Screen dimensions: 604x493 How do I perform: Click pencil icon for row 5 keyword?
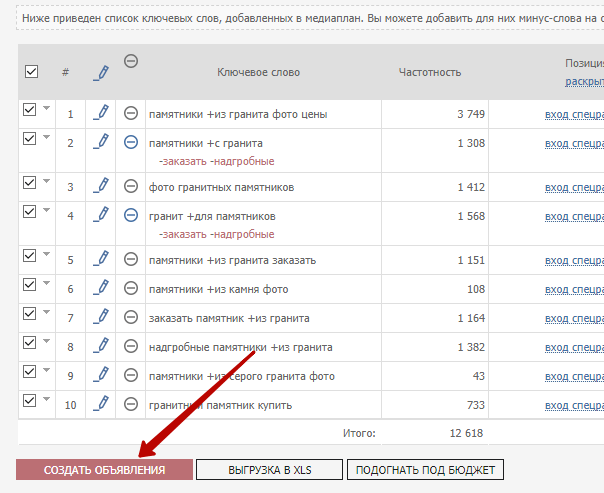(x=100, y=260)
